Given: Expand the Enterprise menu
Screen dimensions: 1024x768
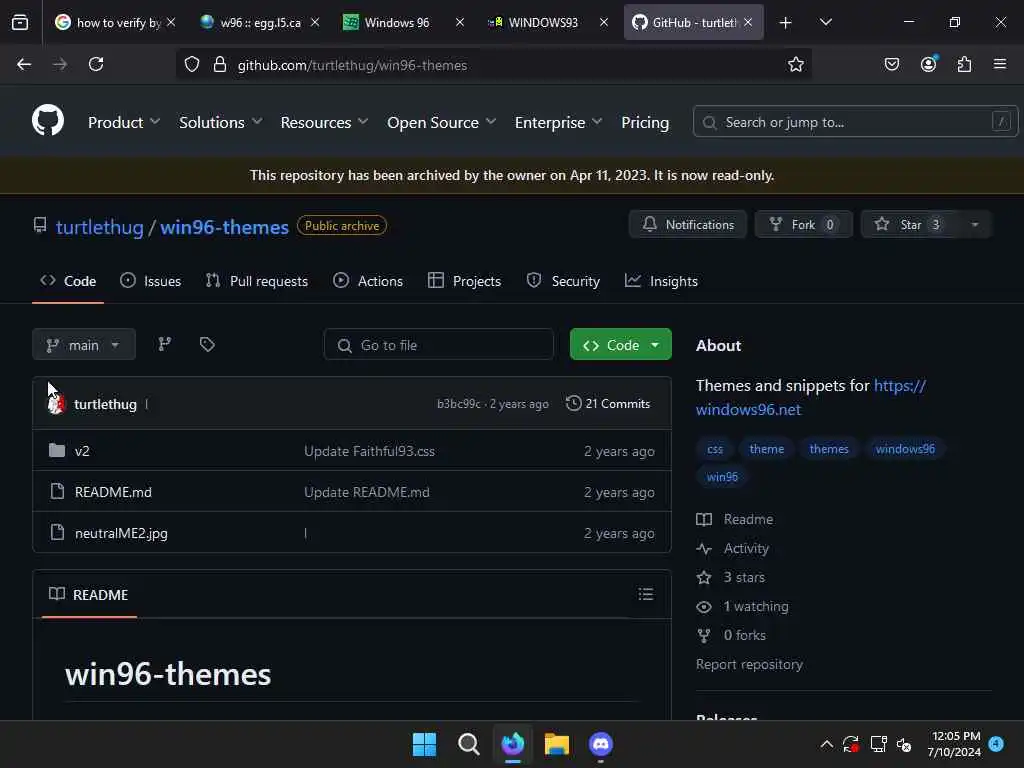Looking at the screenshot, I should [x=558, y=122].
